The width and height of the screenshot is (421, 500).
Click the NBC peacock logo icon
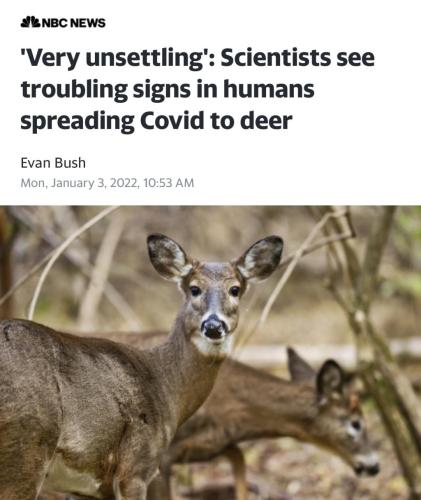click(30, 22)
